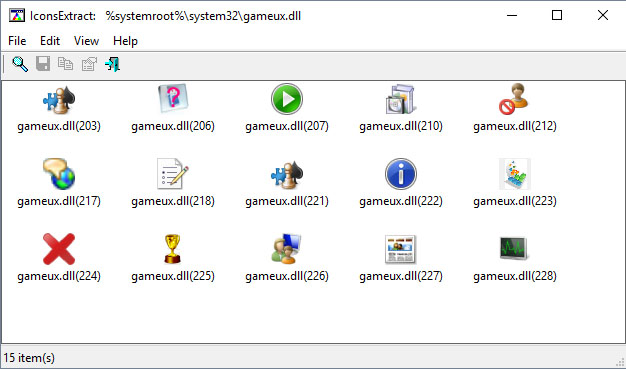The image size is (626, 369).
Task: Click the label text gameux.dll(210)
Action: coord(401,126)
